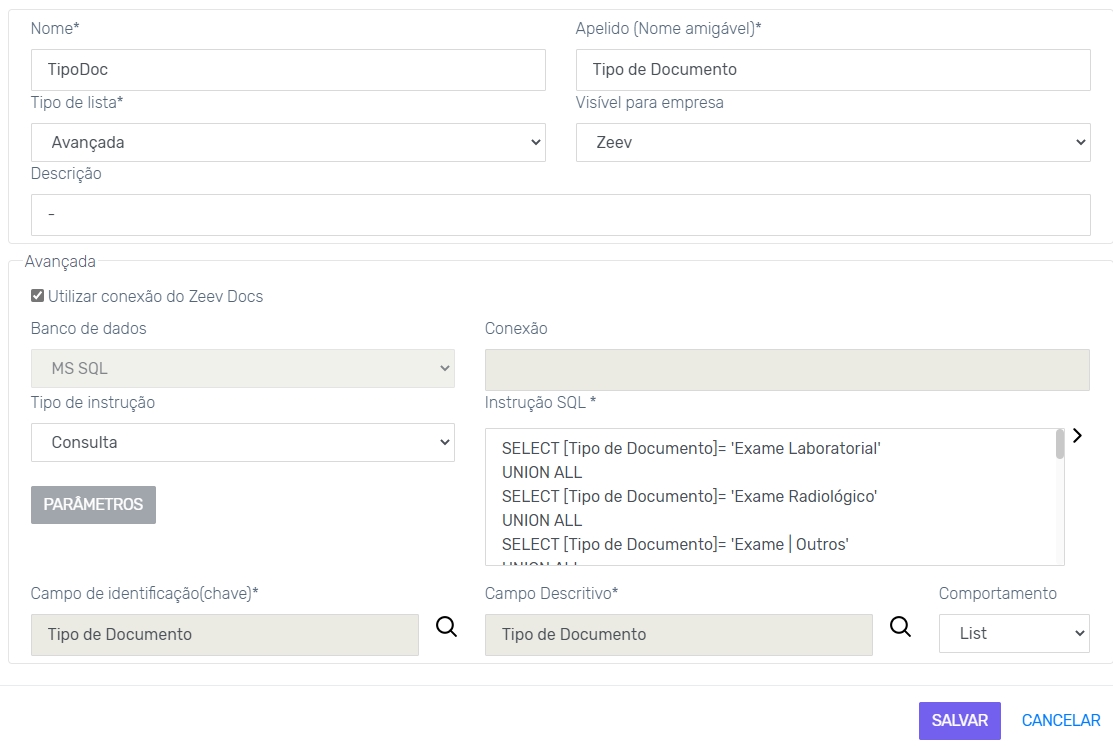Screen dimensions: 1113x748
Task: Click the SALVAR button
Action: pyautogui.click(x=959, y=720)
